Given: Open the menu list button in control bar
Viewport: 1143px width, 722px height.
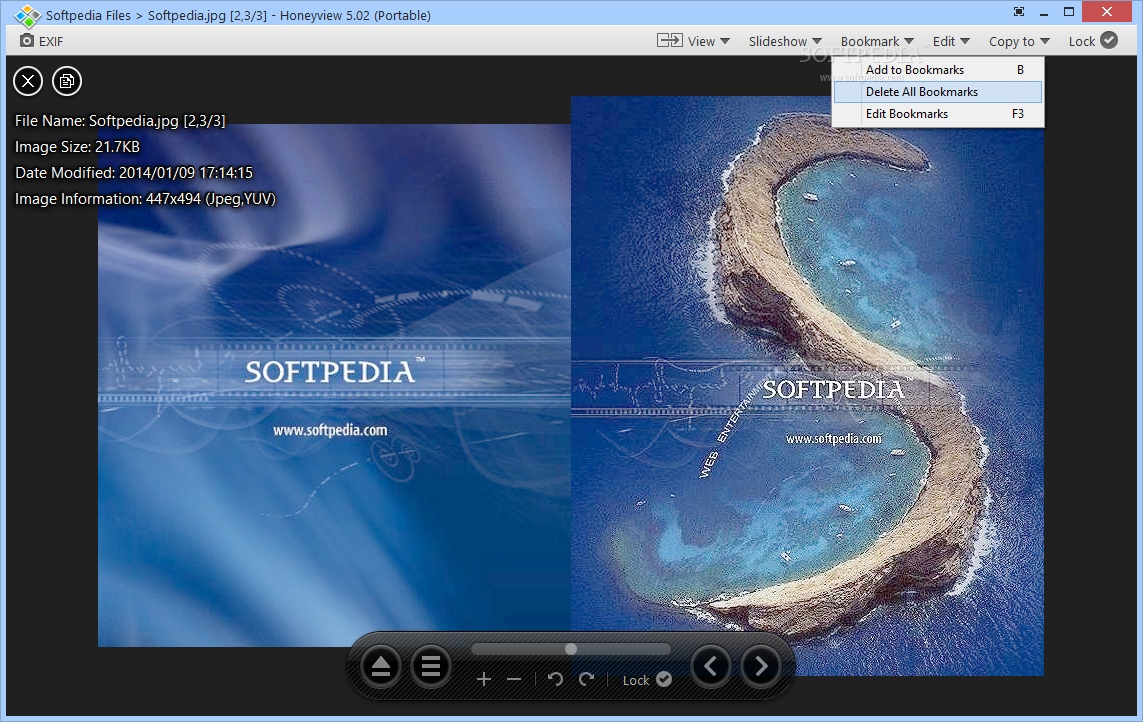Looking at the screenshot, I should point(431,666).
